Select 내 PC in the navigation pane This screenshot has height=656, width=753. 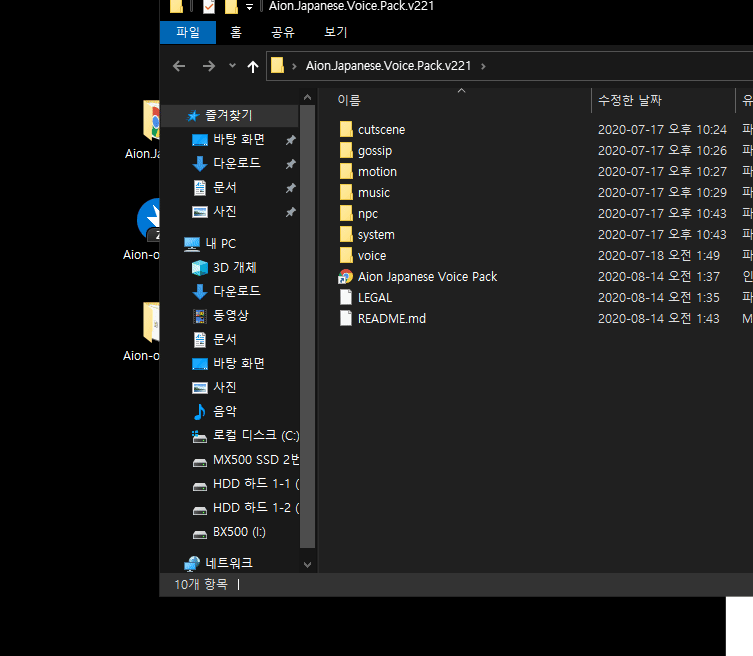220,243
